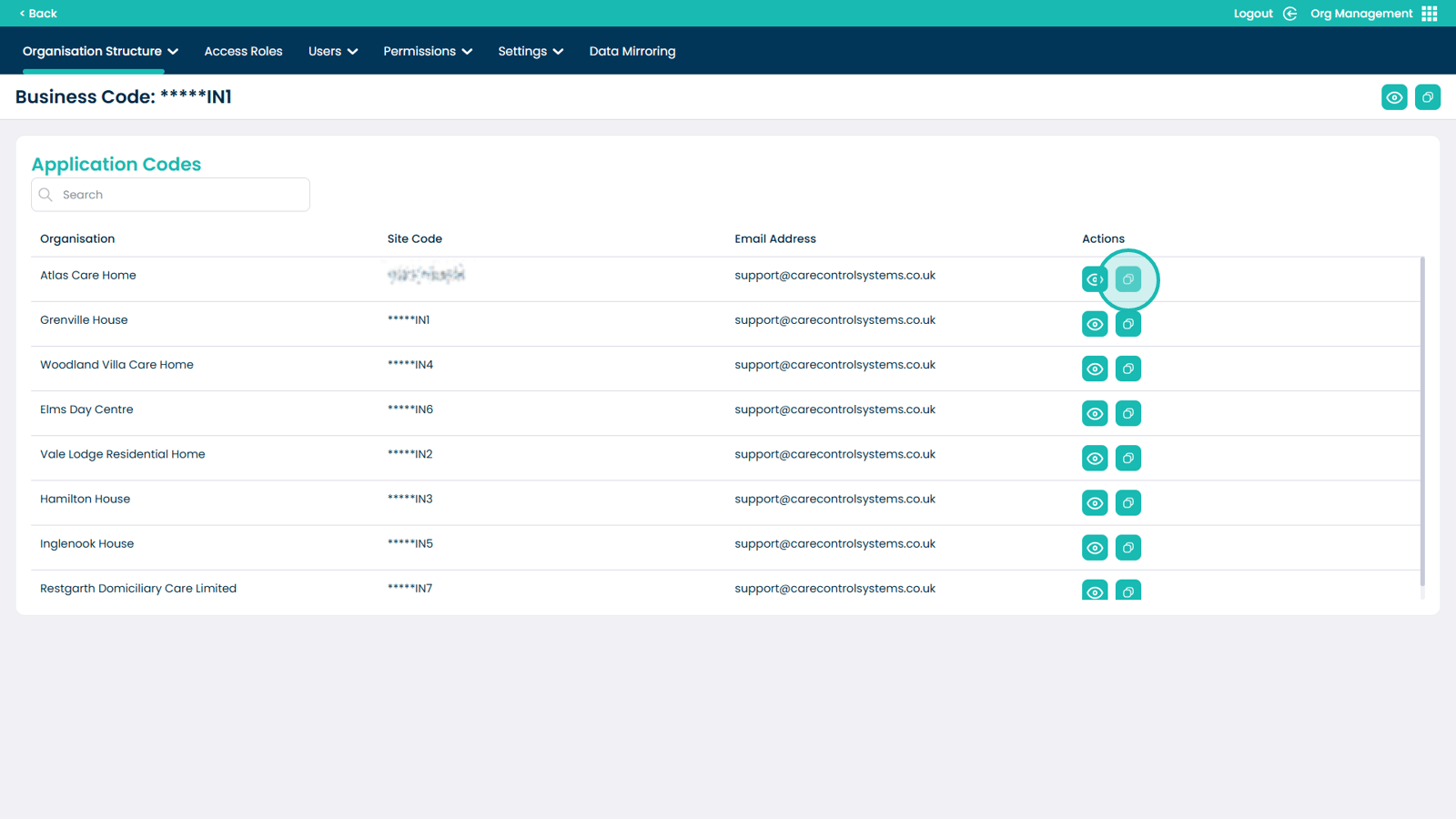
Task: Click the table's vertical scrollbar
Action: pos(1421,419)
